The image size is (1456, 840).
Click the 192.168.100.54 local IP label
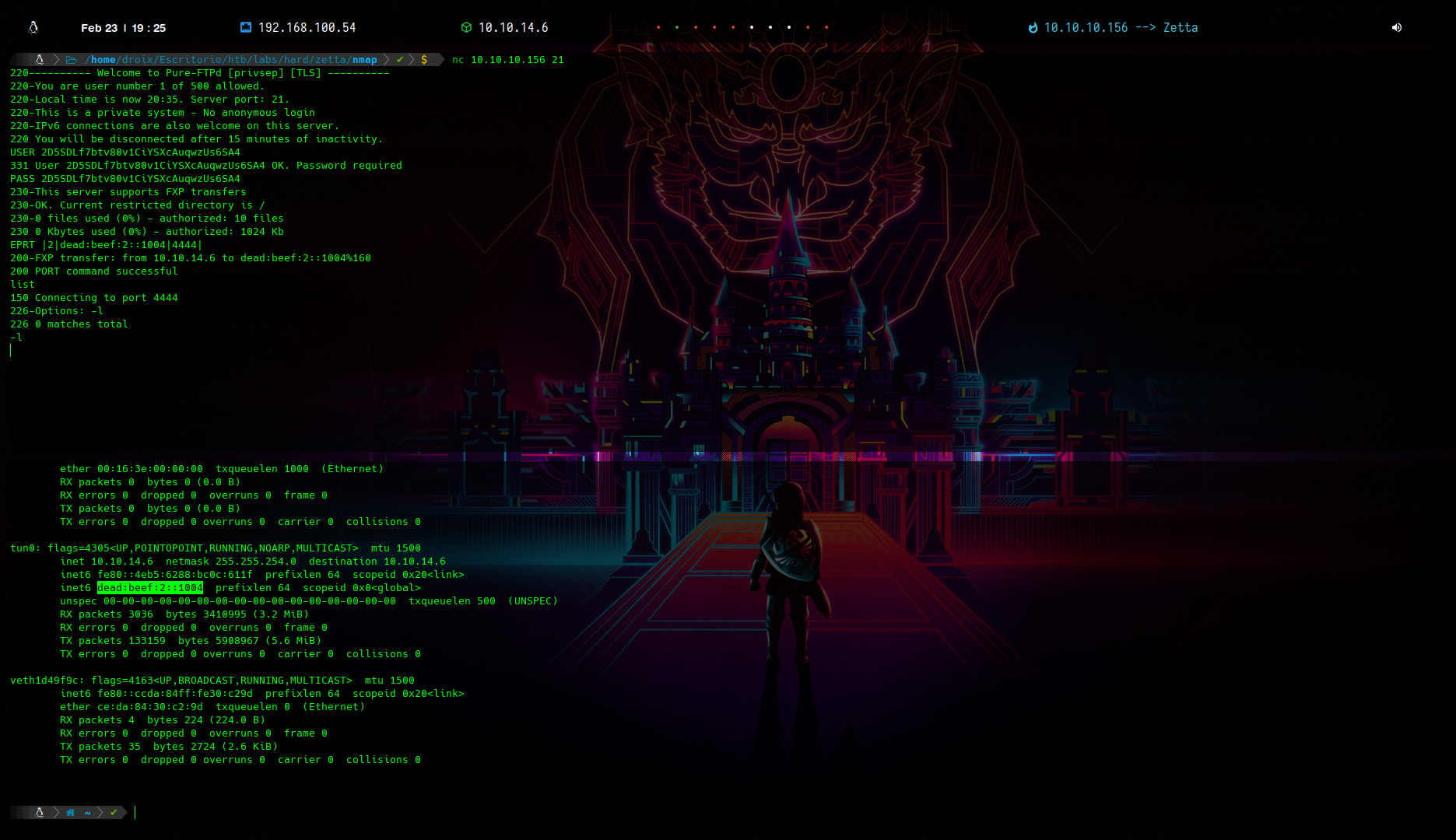pyautogui.click(x=307, y=28)
